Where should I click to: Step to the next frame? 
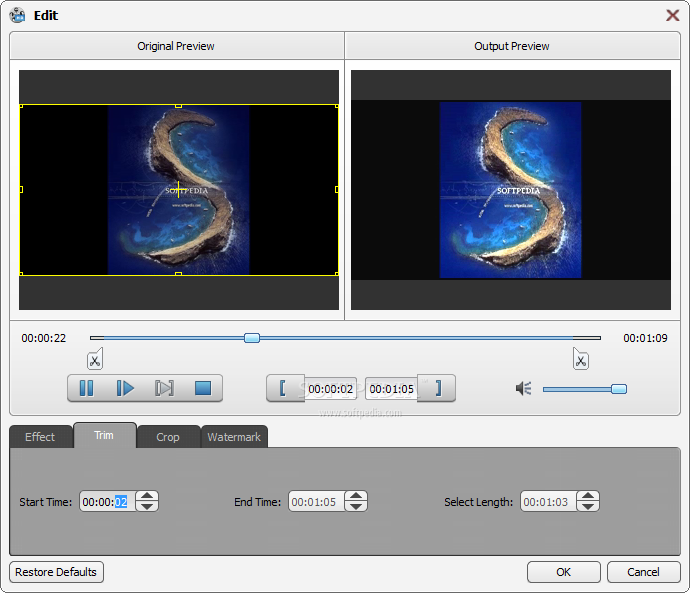[x=164, y=388]
